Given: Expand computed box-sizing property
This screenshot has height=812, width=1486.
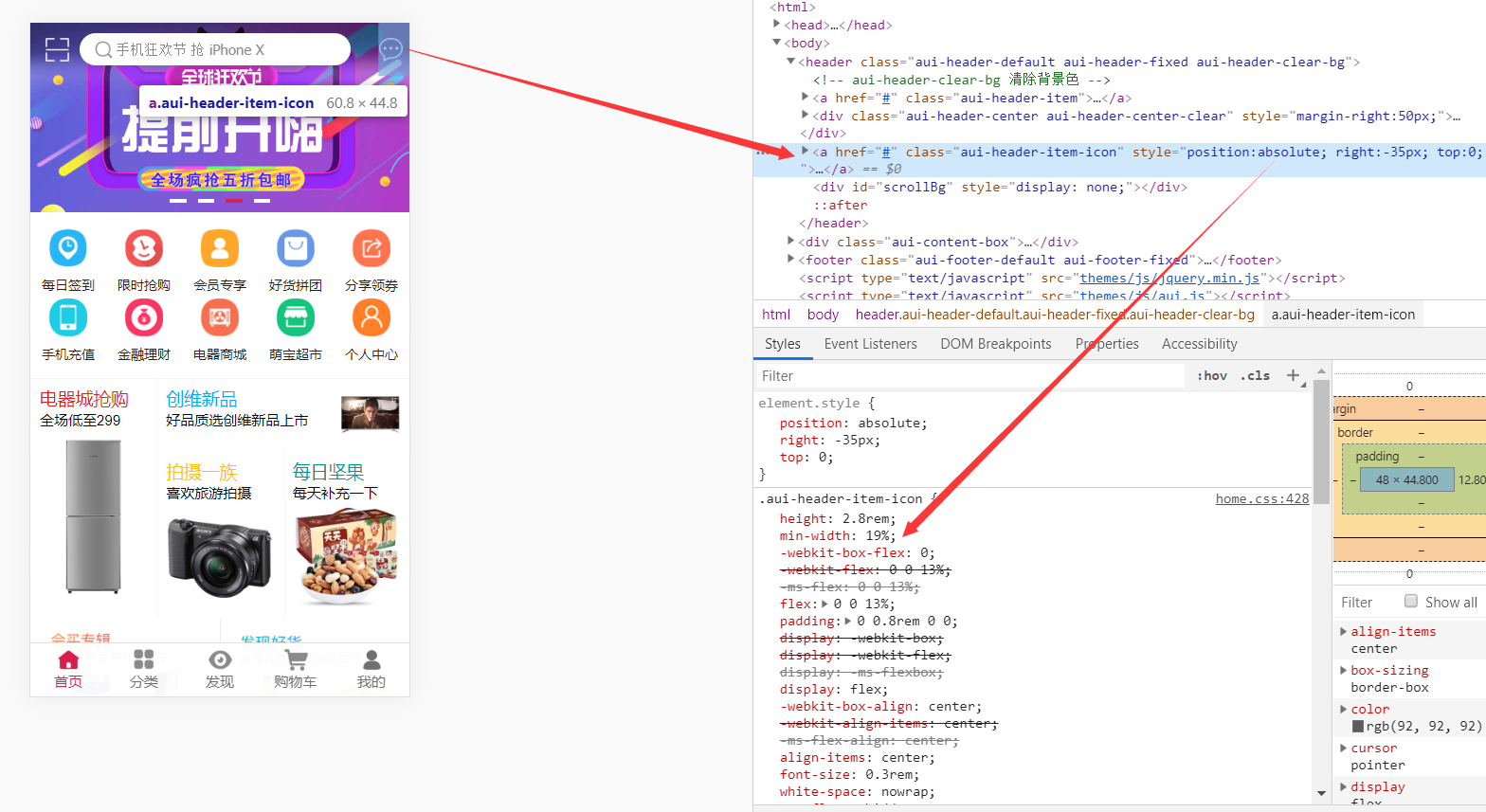Looking at the screenshot, I should pos(1344,670).
